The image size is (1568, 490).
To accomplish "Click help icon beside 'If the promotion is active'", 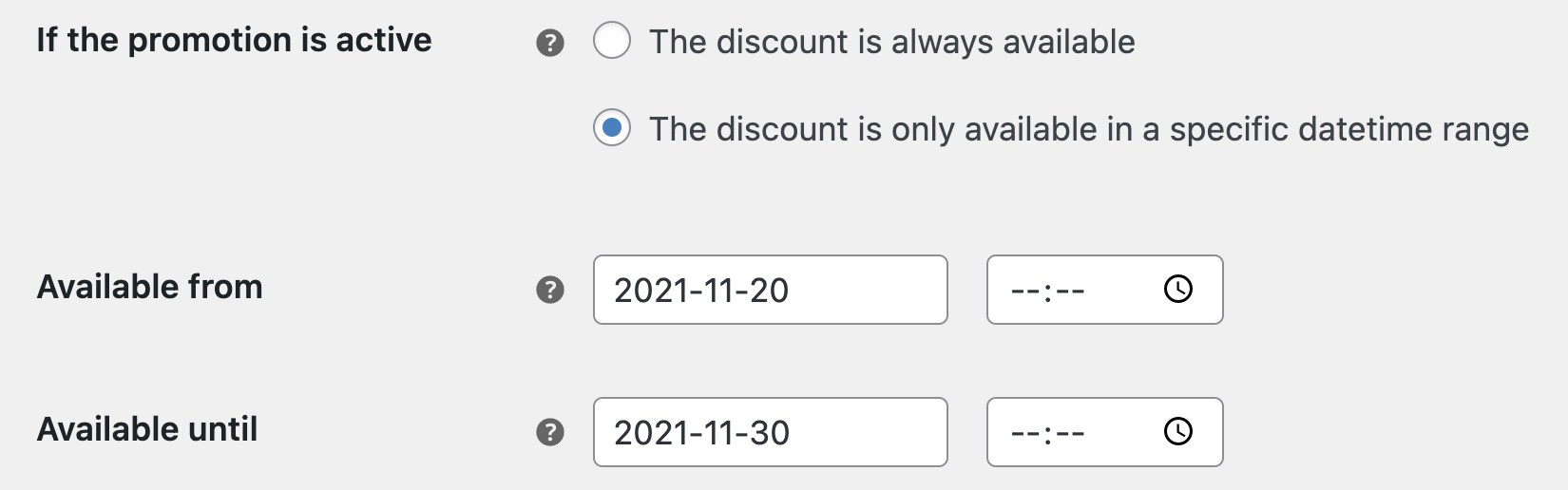I will point(550,43).
